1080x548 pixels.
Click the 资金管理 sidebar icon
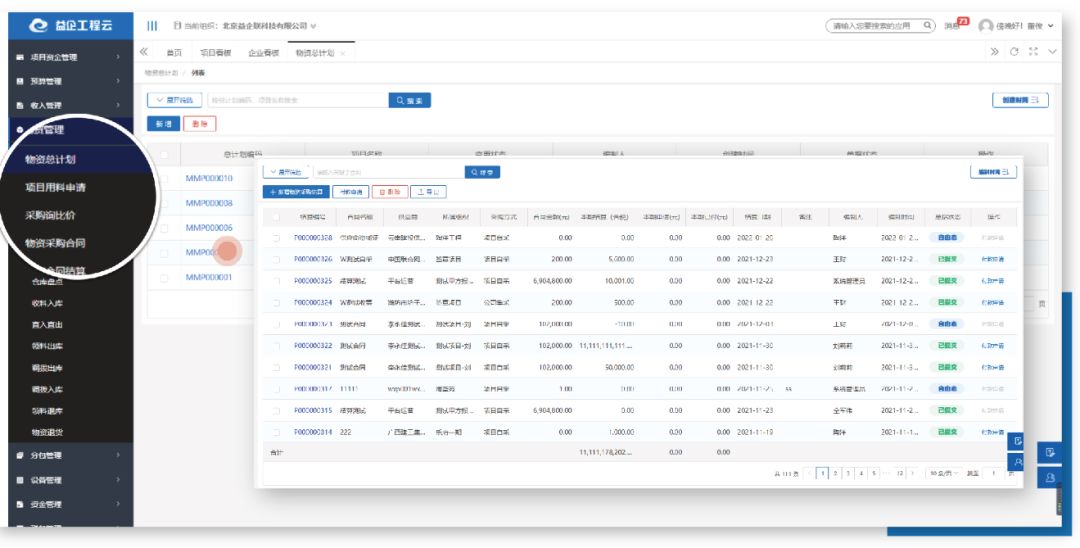click(20, 505)
